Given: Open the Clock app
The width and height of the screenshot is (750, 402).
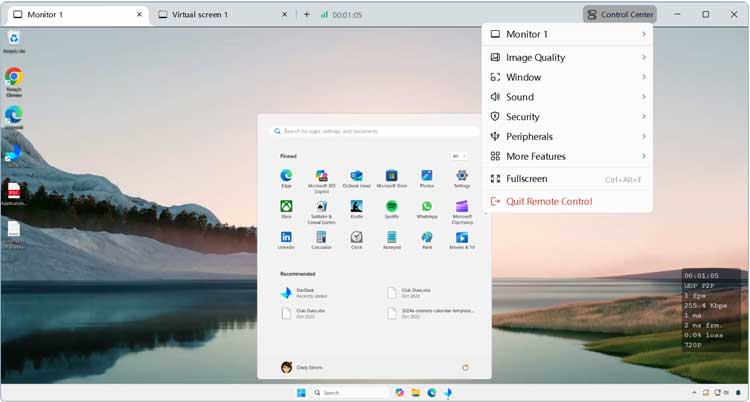Looking at the screenshot, I should pos(356,240).
